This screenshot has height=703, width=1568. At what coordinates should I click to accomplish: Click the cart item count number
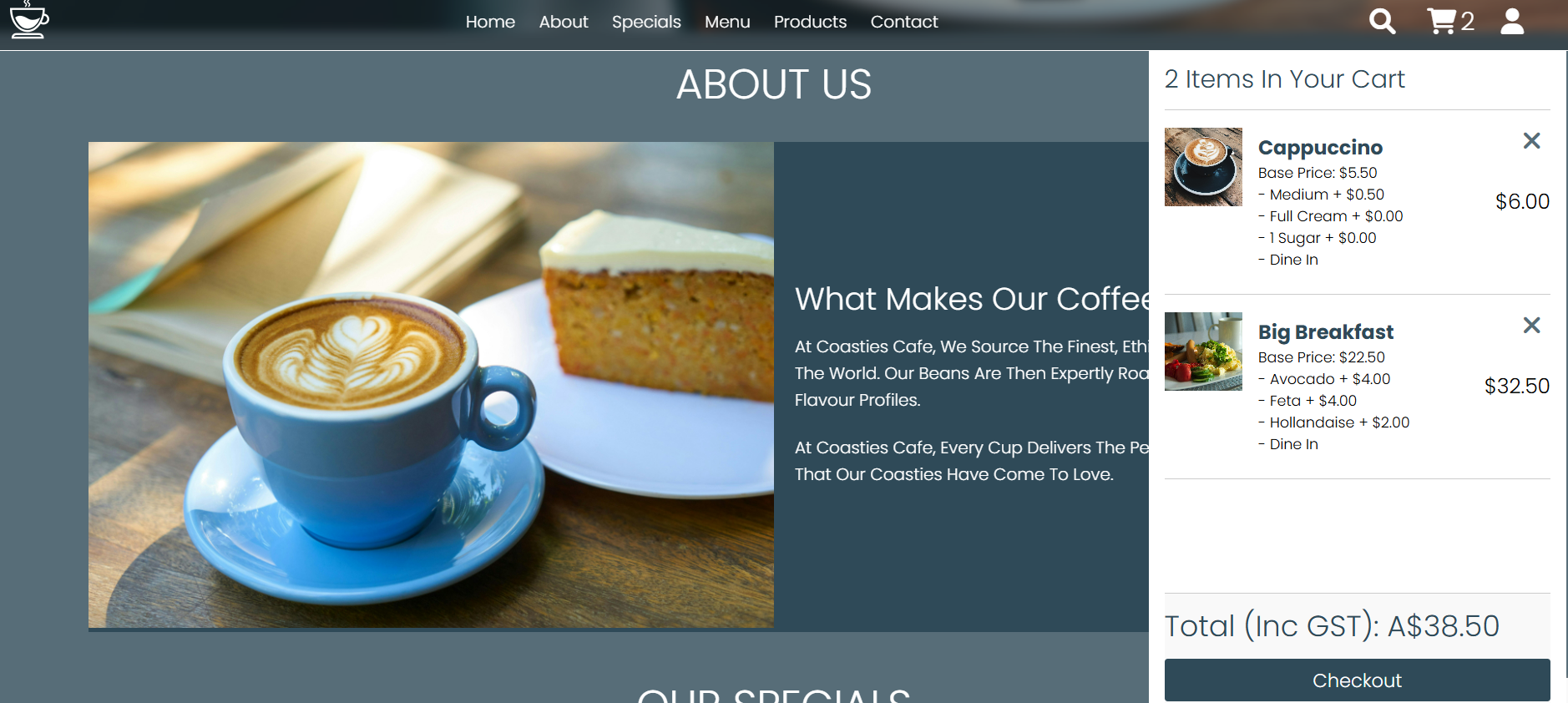pos(1467,22)
